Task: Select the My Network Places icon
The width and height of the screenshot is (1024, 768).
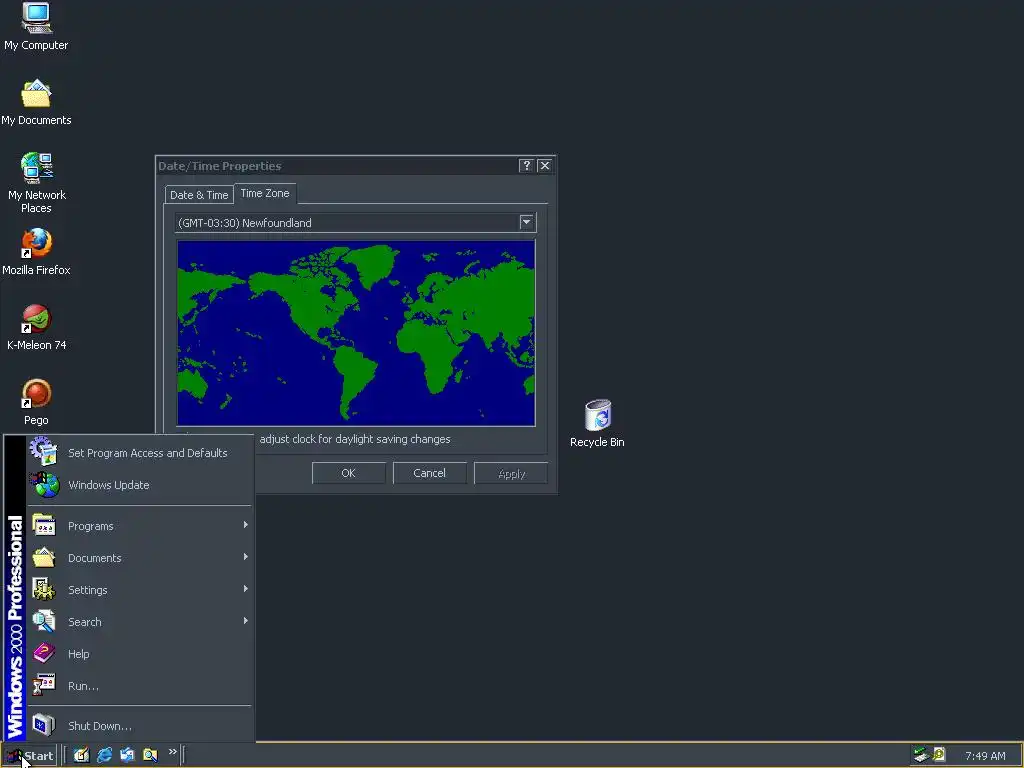Action: pyautogui.click(x=36, y=183)
